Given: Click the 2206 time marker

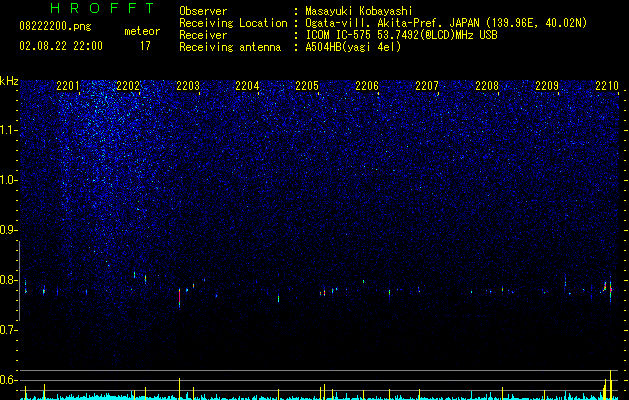Looking at the screenshot, I should 367,86.
